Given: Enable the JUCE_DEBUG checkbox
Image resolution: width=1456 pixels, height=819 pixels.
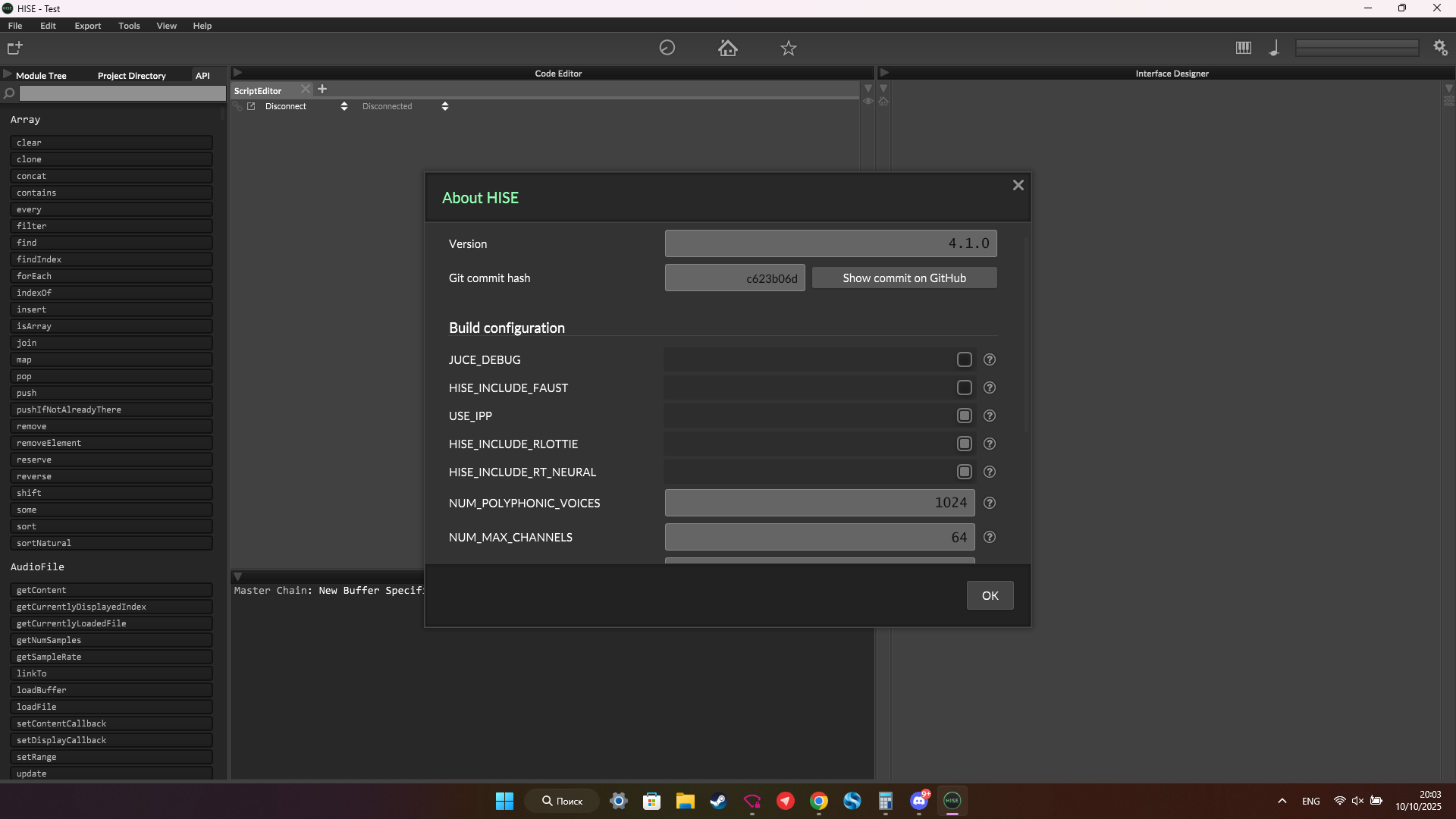Looking at the screenshot, I should click(964, 359).
